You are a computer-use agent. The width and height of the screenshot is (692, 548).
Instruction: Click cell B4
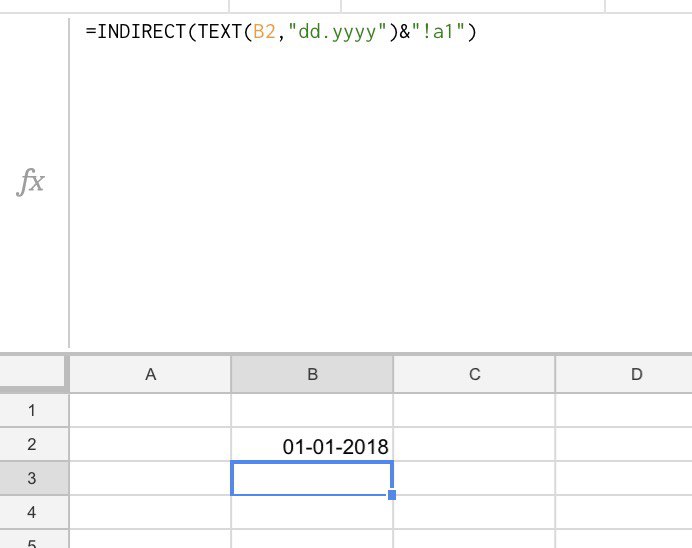click(x=312, y=512)
